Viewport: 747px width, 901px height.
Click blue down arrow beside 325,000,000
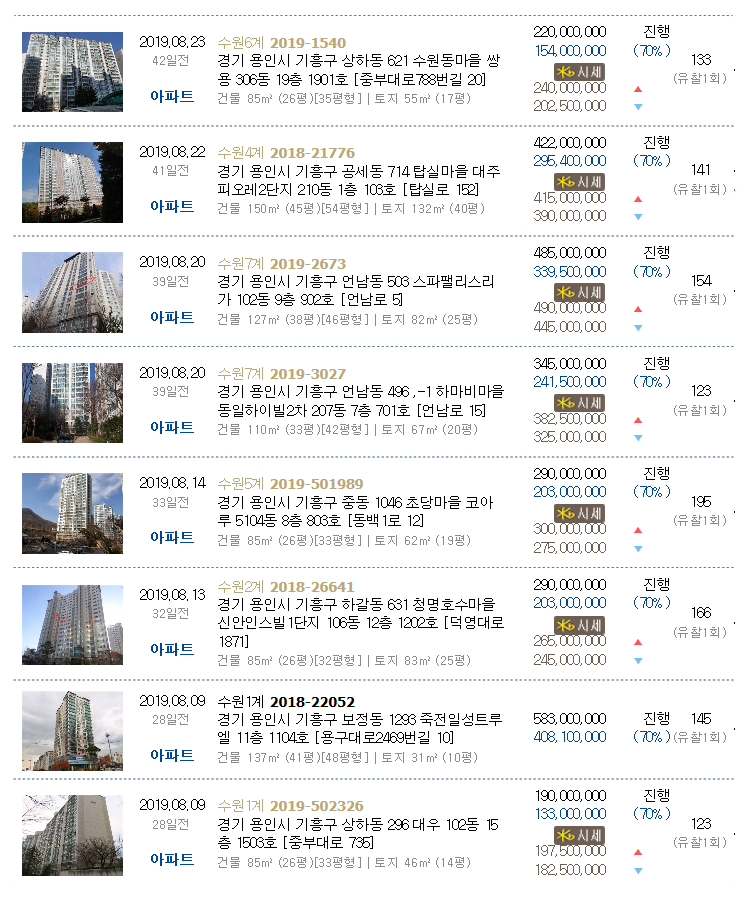coord(638,438)
